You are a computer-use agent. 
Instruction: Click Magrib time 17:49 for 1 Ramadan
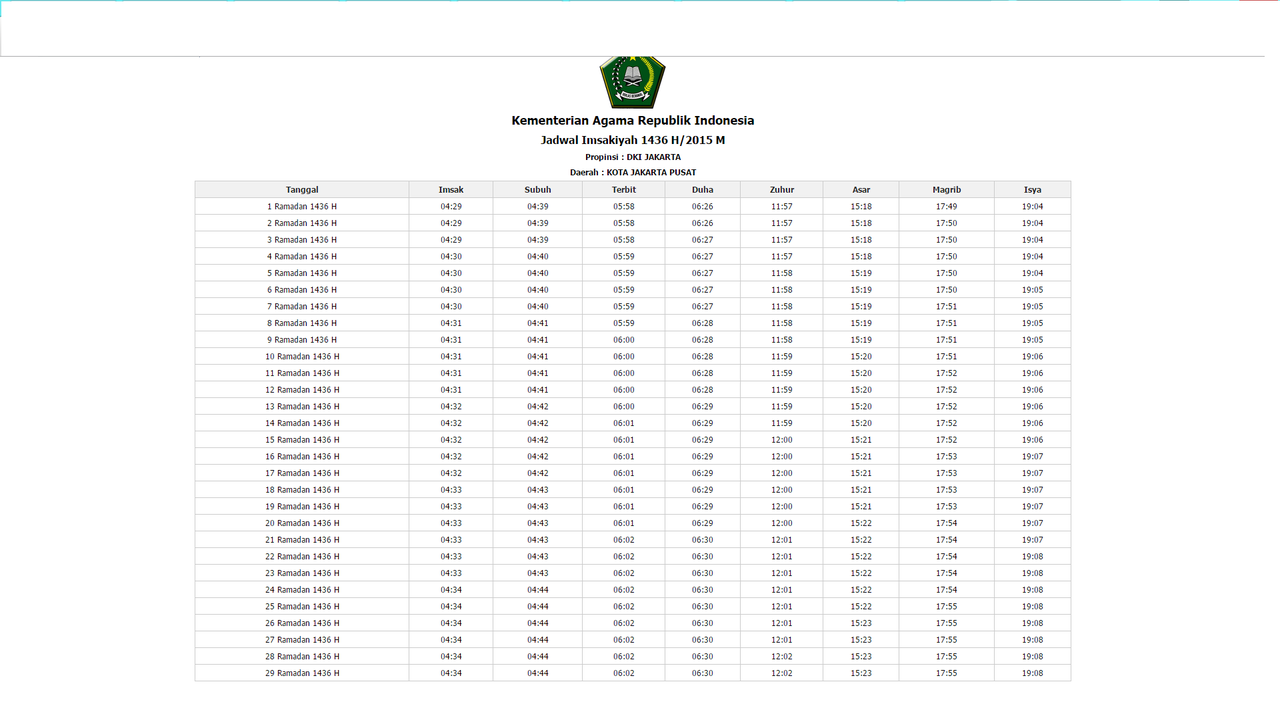947,207
